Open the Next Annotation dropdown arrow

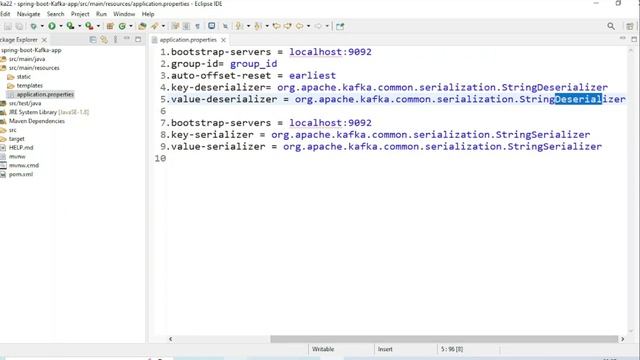(248, 26)
